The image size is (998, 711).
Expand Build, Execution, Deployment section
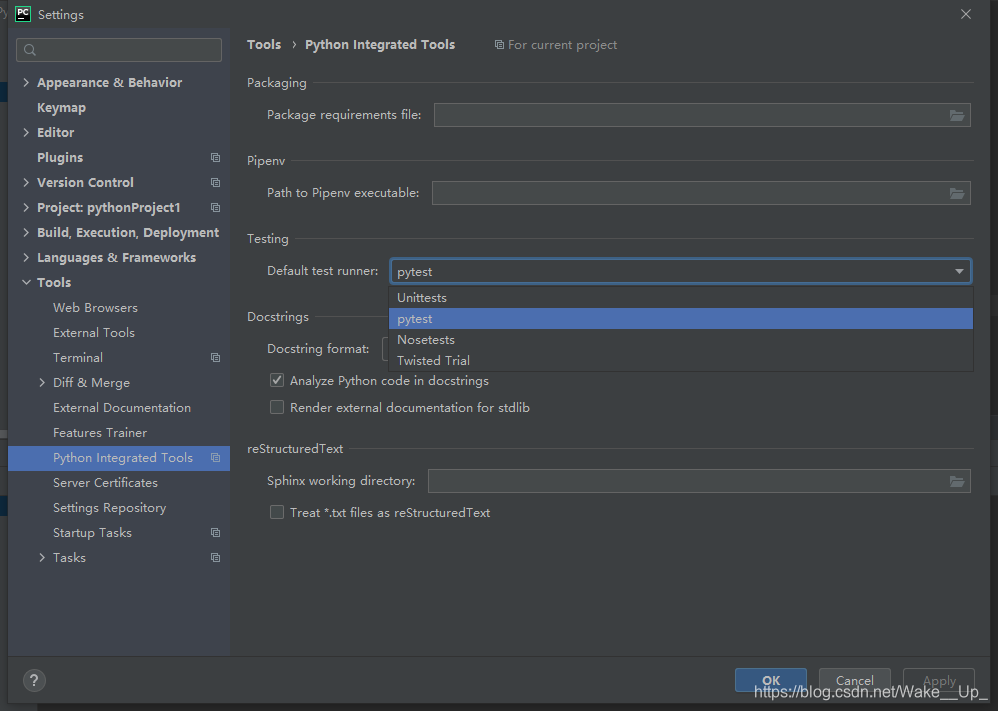26,232
